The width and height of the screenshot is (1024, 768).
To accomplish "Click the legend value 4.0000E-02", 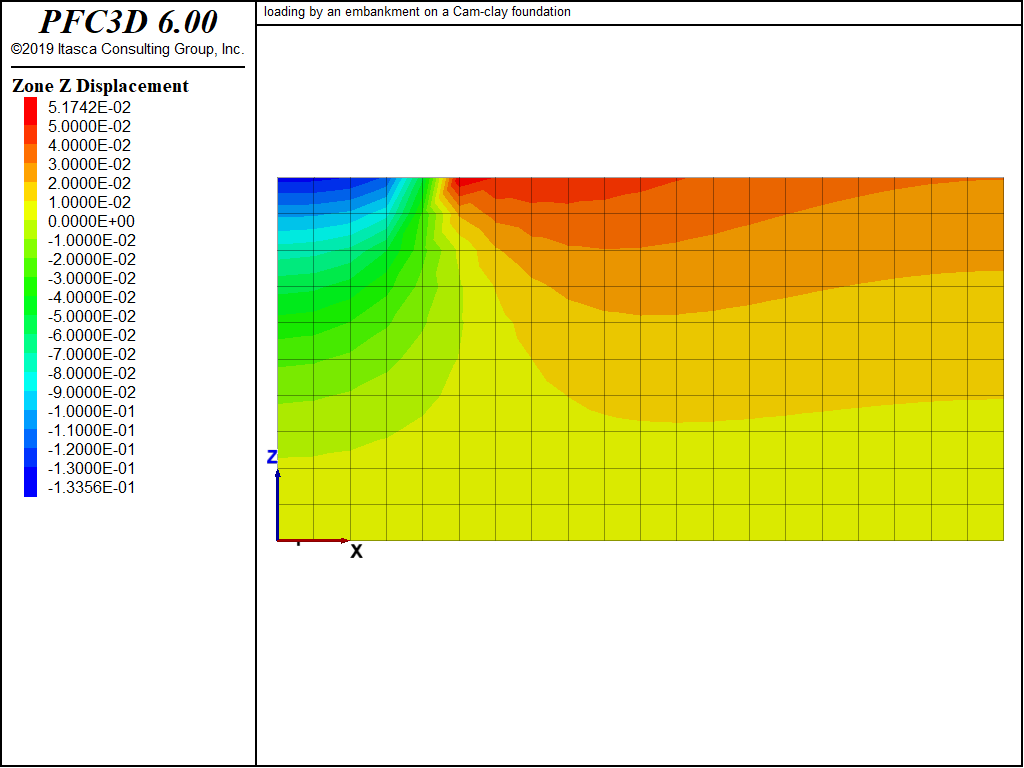I will [x=89, y=145].
